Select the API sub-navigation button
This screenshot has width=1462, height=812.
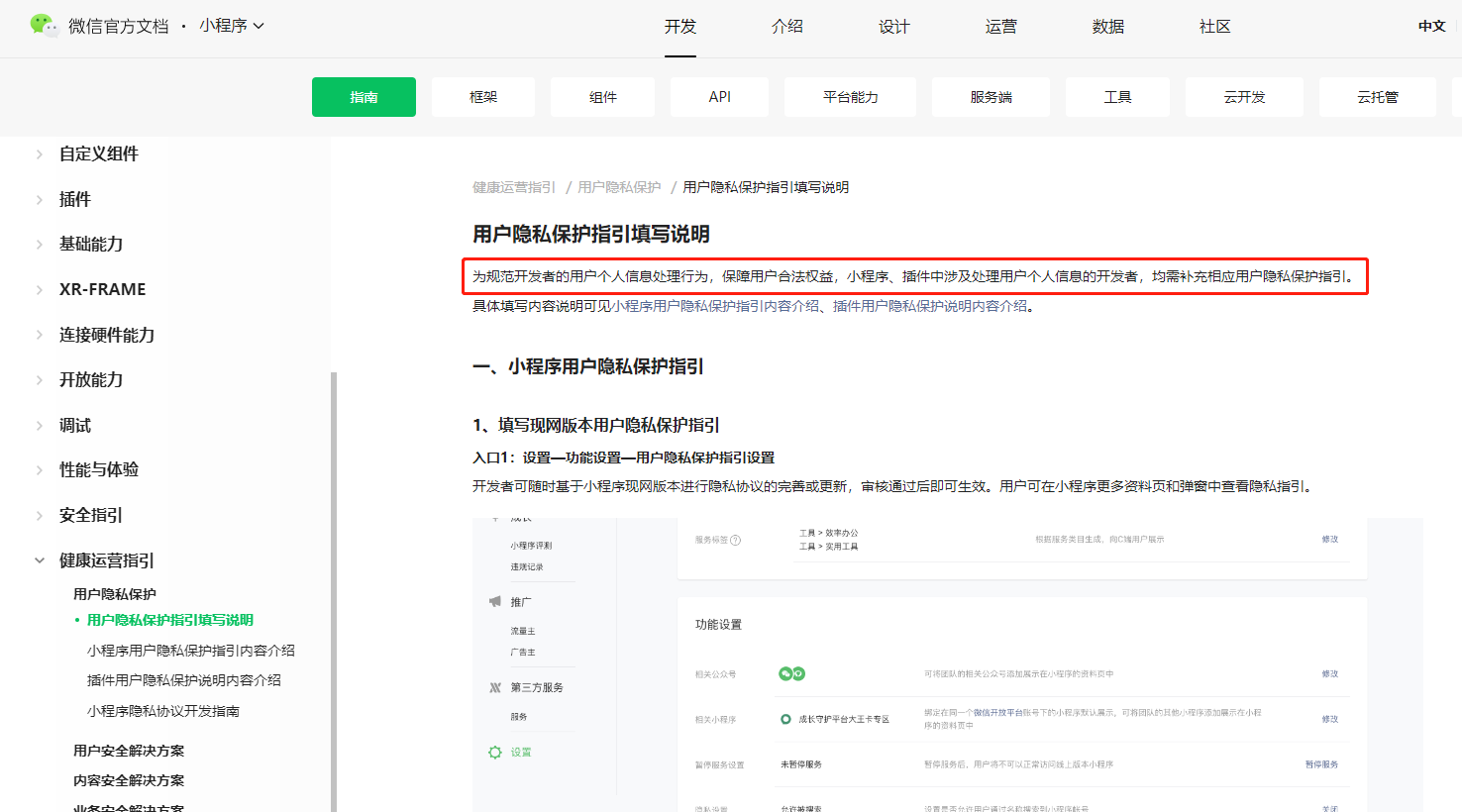point(720,97)
